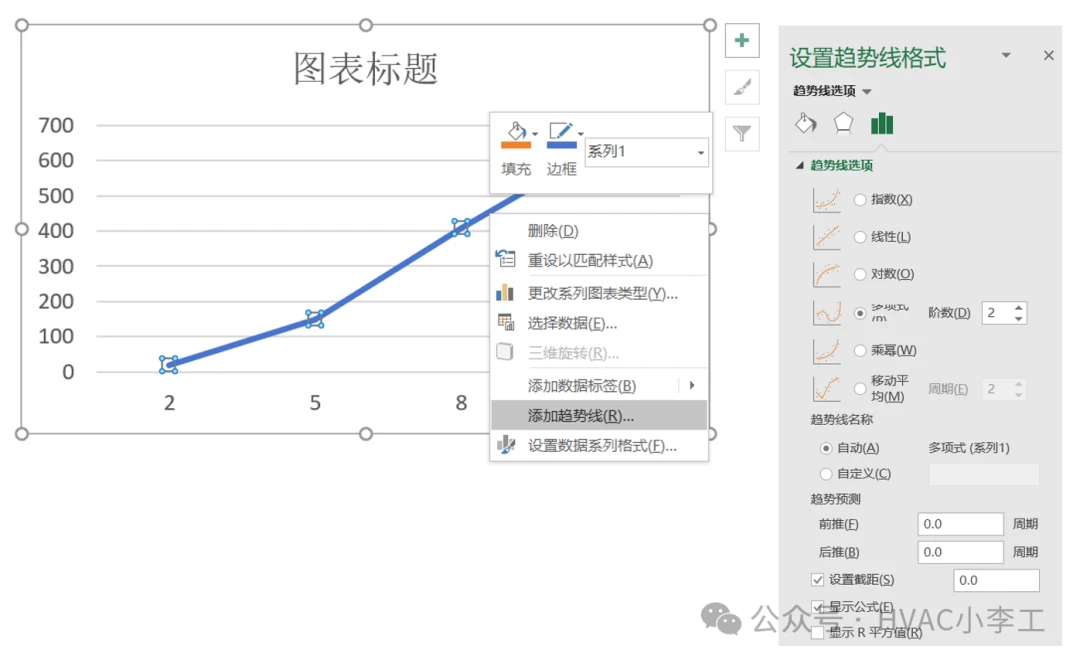Click the 重设以匹配样式 reset icon
The width and height of the screenshot is (1080, 663).
pos(506,259)
